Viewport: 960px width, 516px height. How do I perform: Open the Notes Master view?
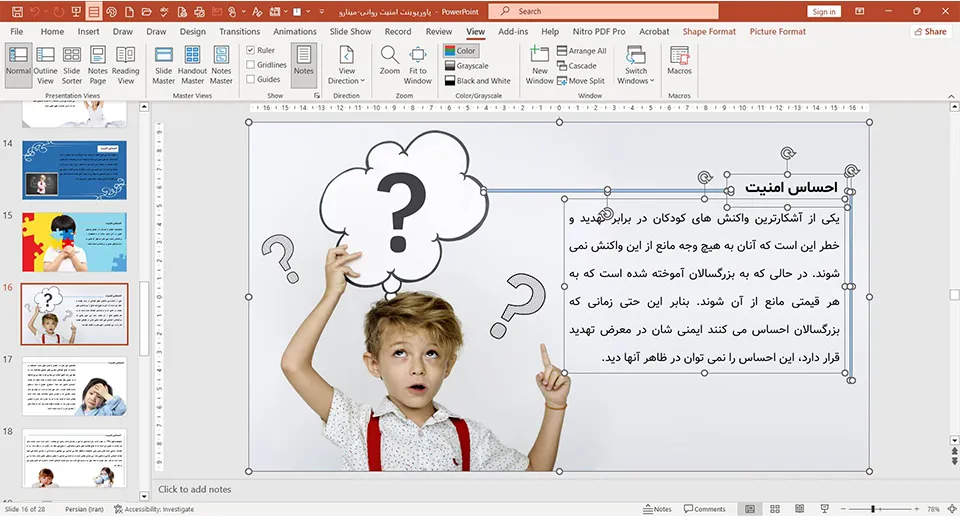pos(221,65)
